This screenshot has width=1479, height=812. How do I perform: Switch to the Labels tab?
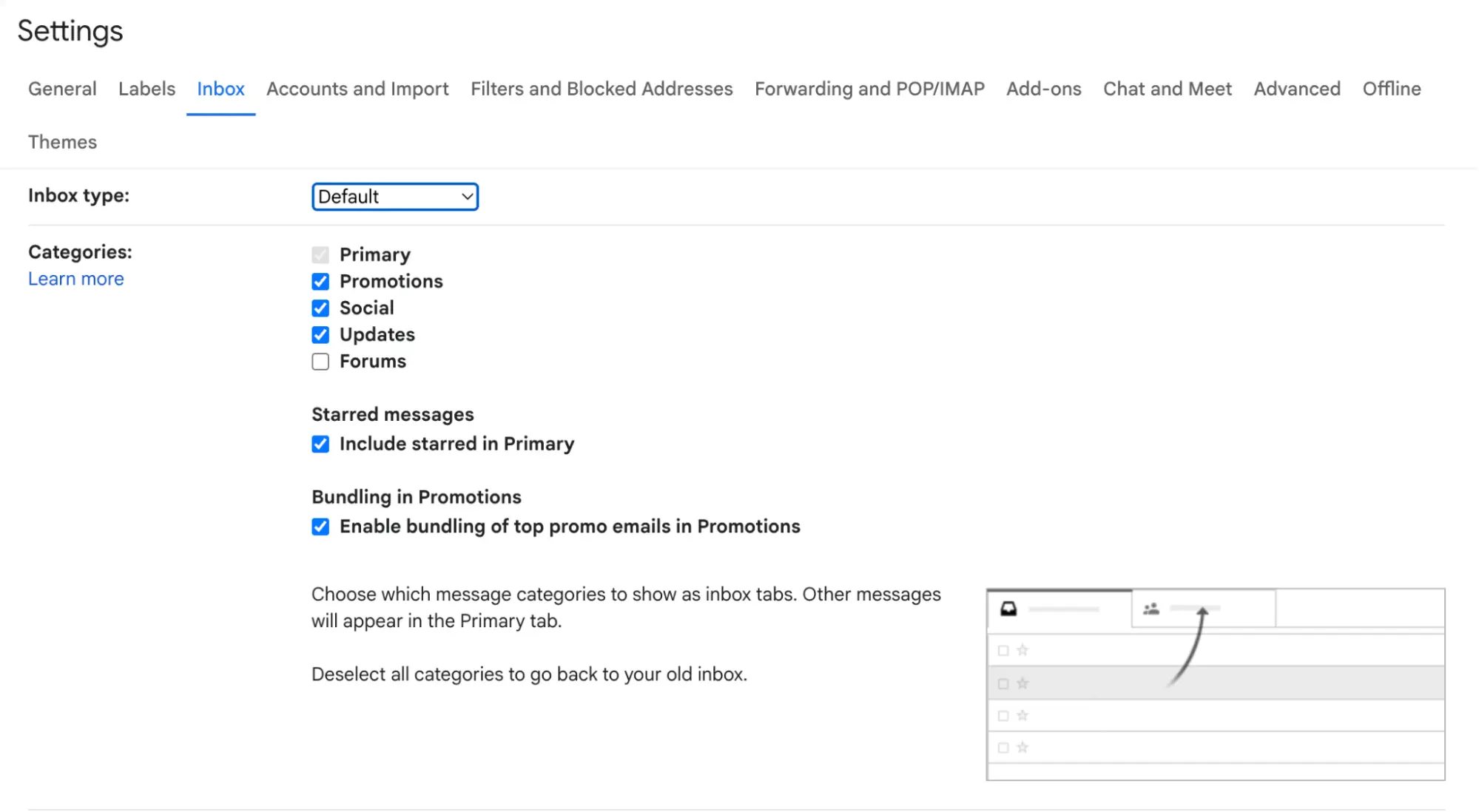(146, 88)
